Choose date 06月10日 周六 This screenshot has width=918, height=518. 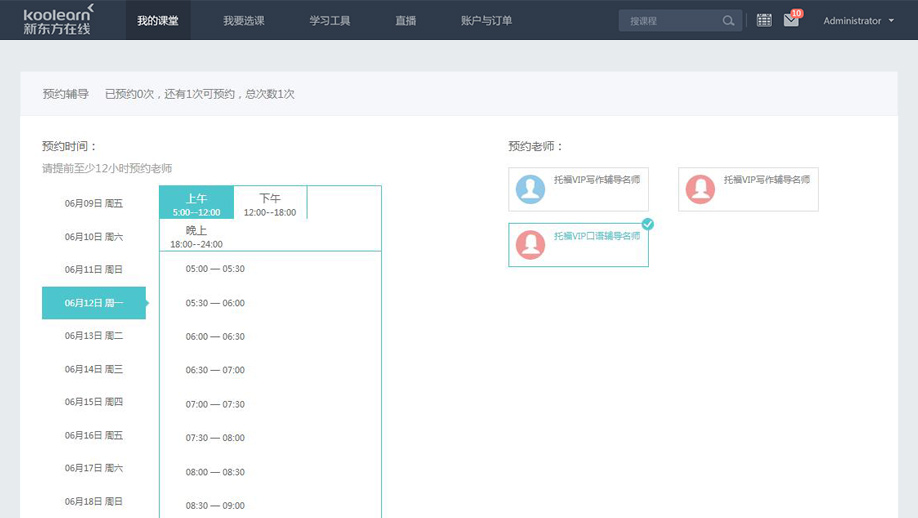(94, 237)
